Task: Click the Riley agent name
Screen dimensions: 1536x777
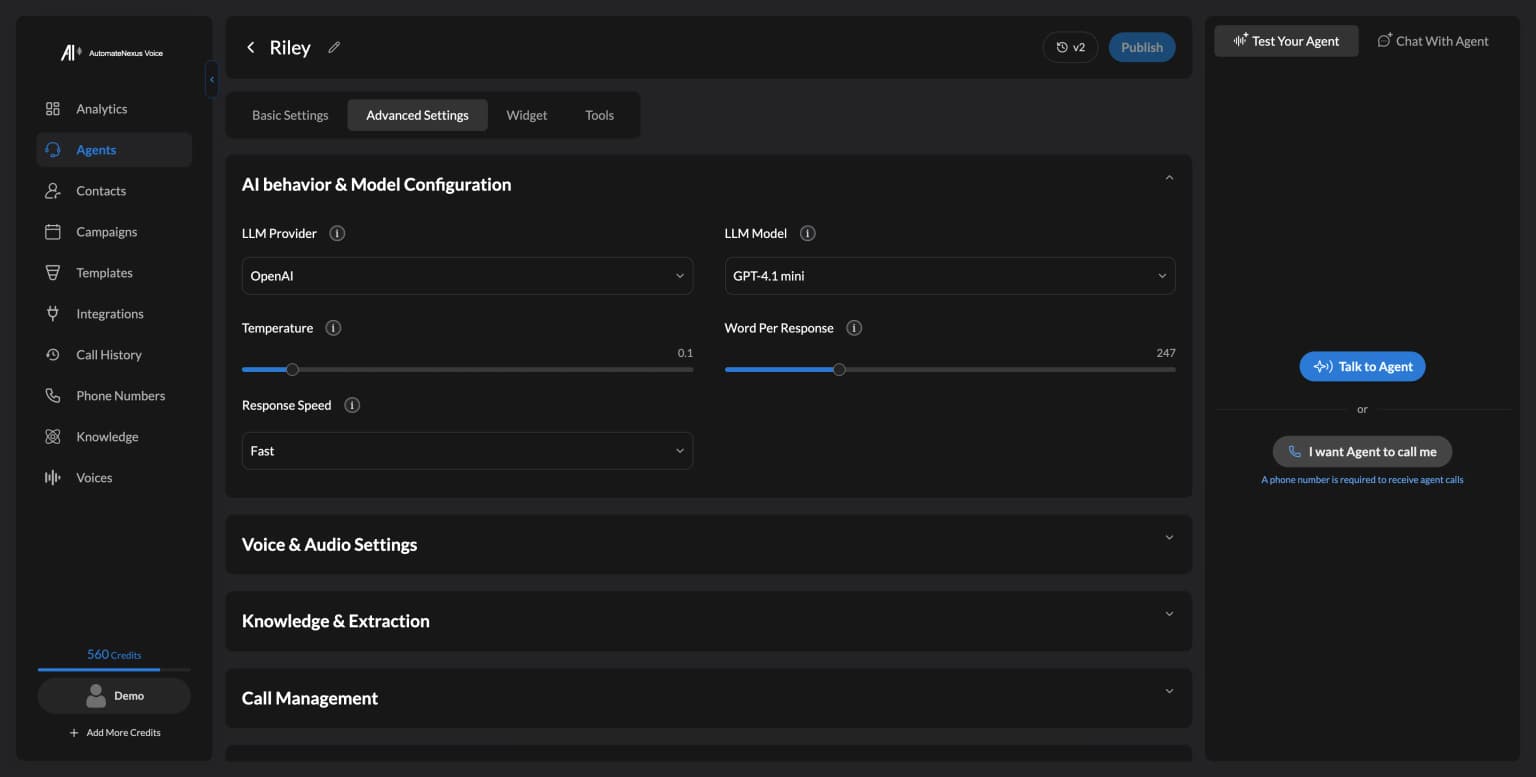Action: point(290,48)
